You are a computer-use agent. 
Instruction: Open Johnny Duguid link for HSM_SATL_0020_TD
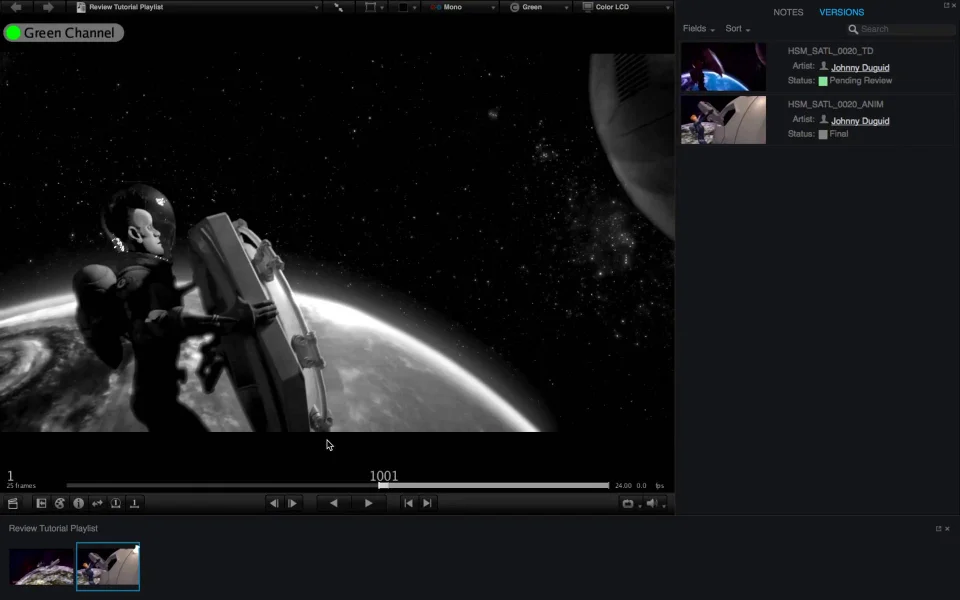point(860,67)
